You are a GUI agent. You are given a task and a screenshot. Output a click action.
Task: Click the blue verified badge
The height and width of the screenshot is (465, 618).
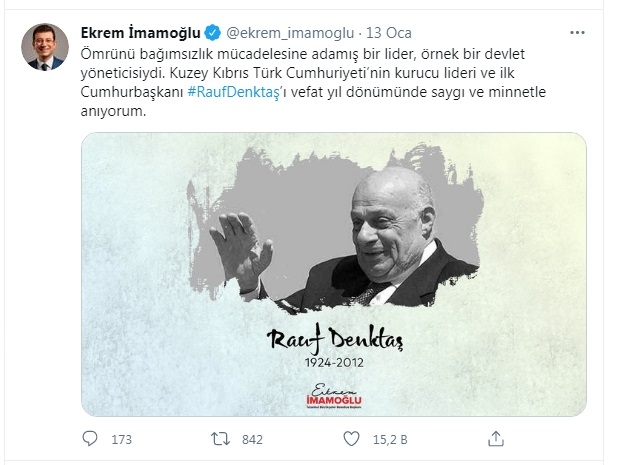pyautogui.click(x=212, y=33)
